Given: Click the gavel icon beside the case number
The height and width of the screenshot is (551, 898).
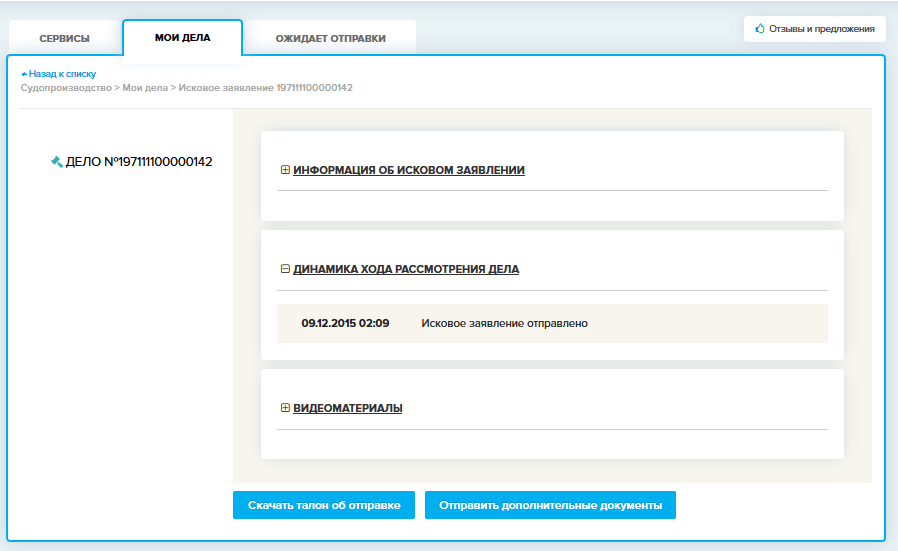Looking at the screenshot, I should tap(57, 161).
